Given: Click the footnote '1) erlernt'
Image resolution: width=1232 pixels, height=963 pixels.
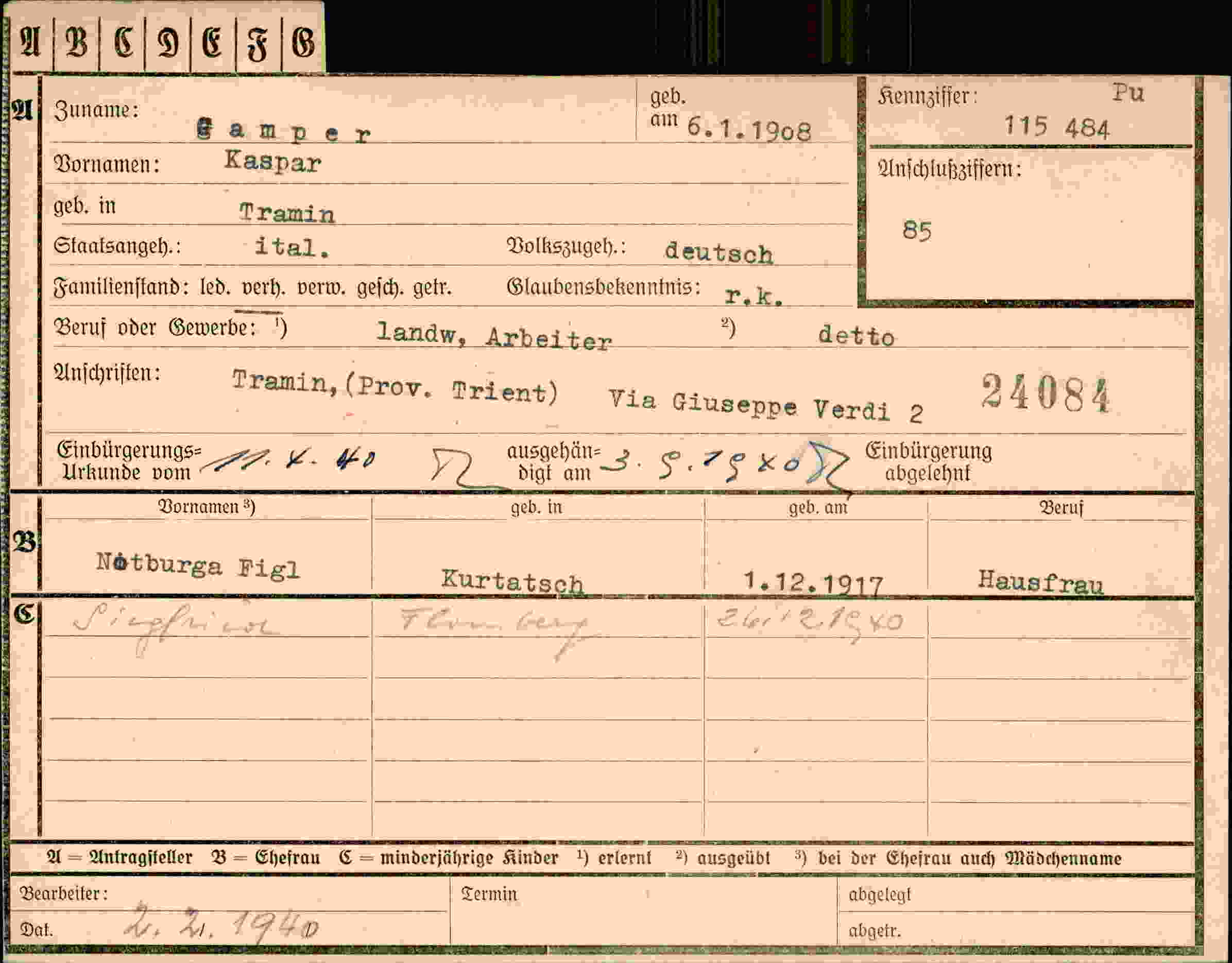Looking at the screenshot, I should 614,858.
